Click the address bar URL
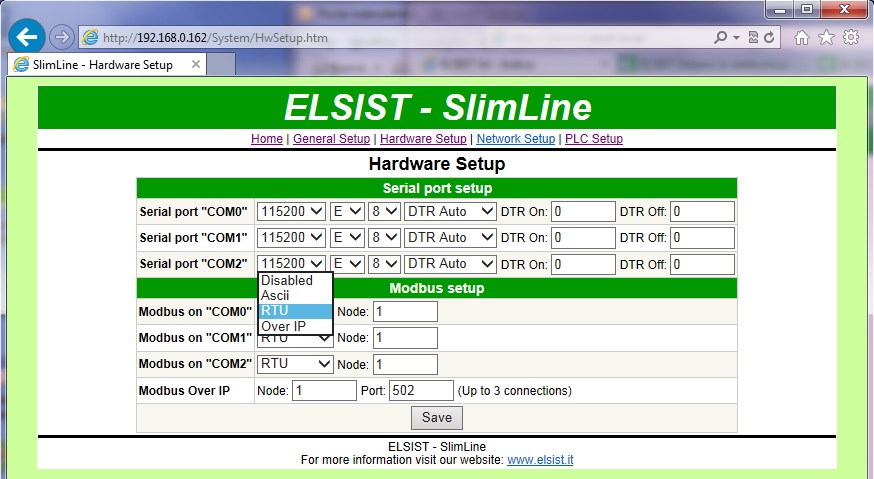The width and height of the screenshot is (874, 479). [215, 38]
